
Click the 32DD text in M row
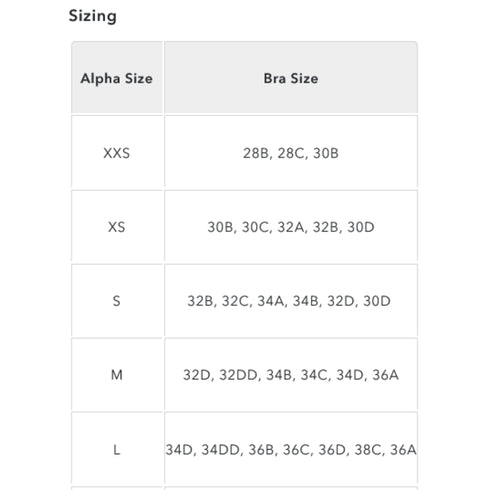(238, 375)
